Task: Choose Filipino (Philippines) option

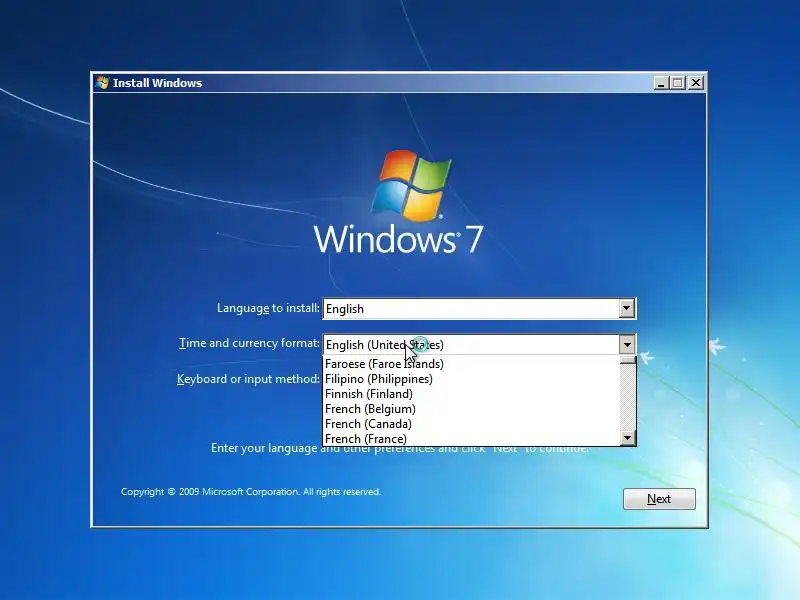Action: point(471,379)
